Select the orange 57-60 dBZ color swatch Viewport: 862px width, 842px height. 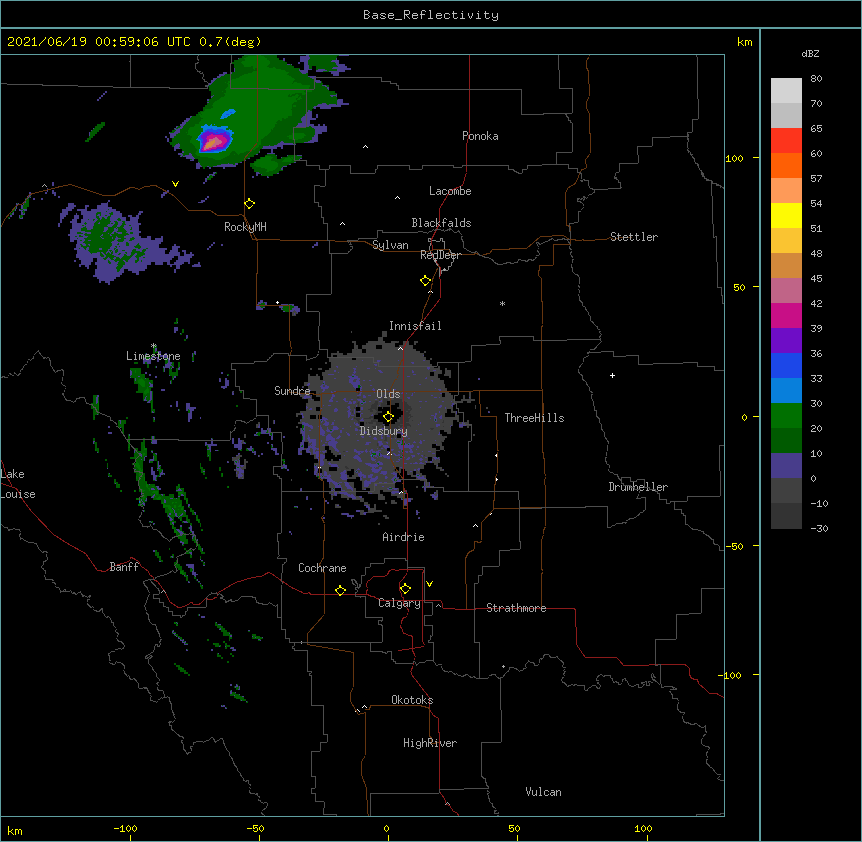pyautogui.click(x=786, y=166)
